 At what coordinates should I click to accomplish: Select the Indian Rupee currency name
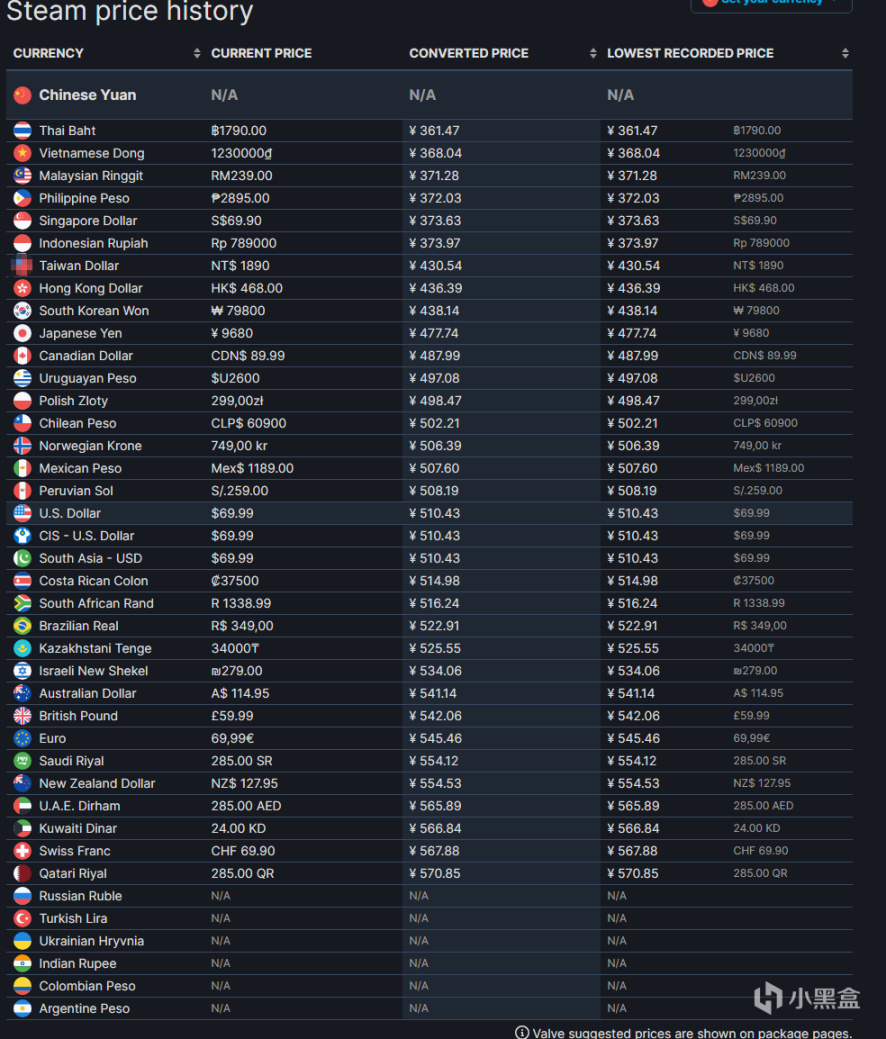click(78, 964)
